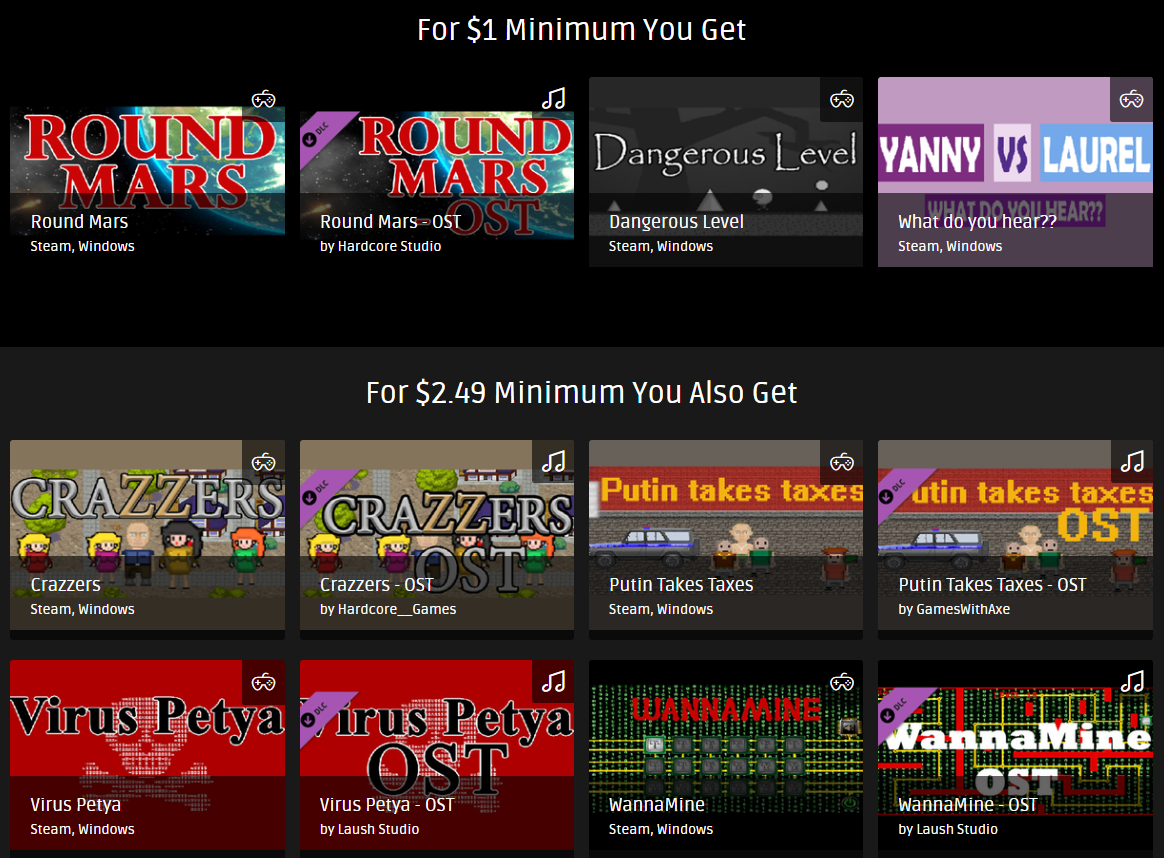Image resolution: width=1164 pixels, height=858 pixels.
Task: Click 'Steam, Windows' under What do you hear??
Action: coord(950,246)
